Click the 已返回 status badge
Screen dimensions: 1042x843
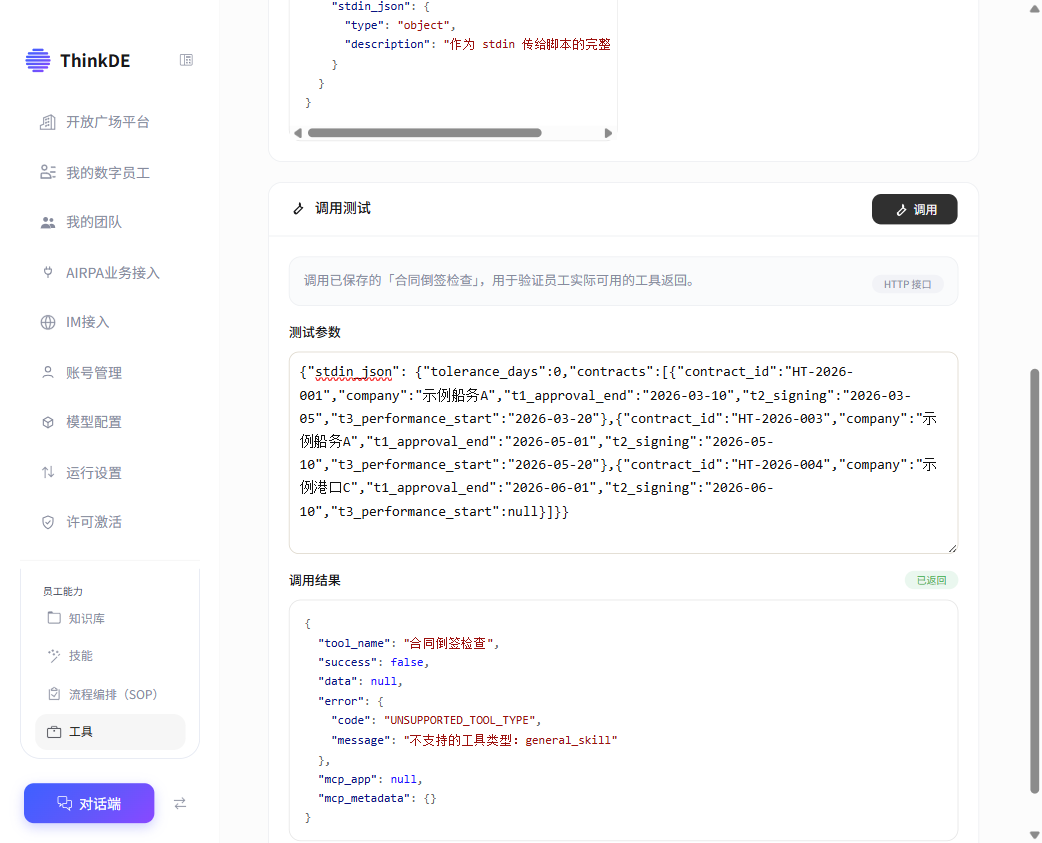(931, 580)
